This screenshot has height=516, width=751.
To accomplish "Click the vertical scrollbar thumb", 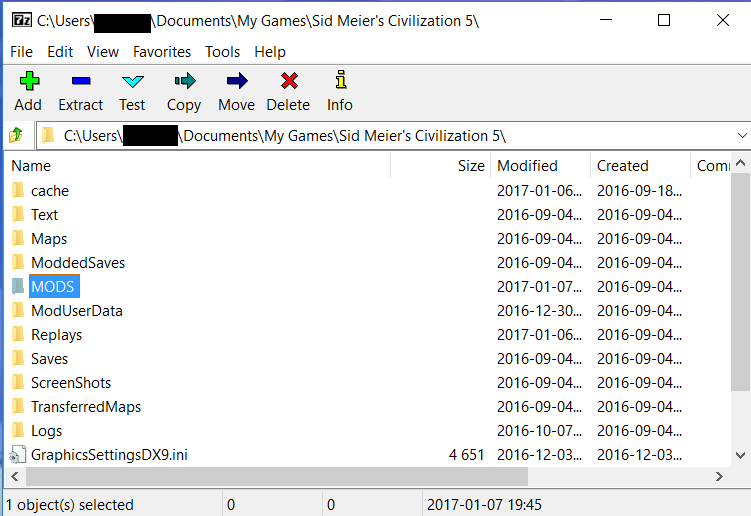I will pos(740,282).
